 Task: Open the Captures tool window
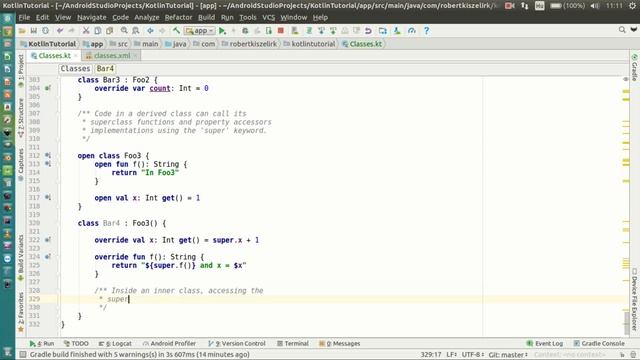(21, 164)
